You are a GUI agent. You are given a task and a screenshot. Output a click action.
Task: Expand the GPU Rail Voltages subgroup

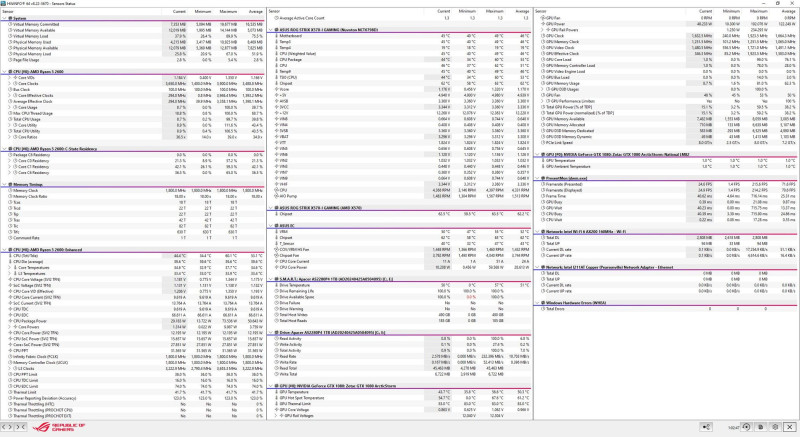[276, 416]
